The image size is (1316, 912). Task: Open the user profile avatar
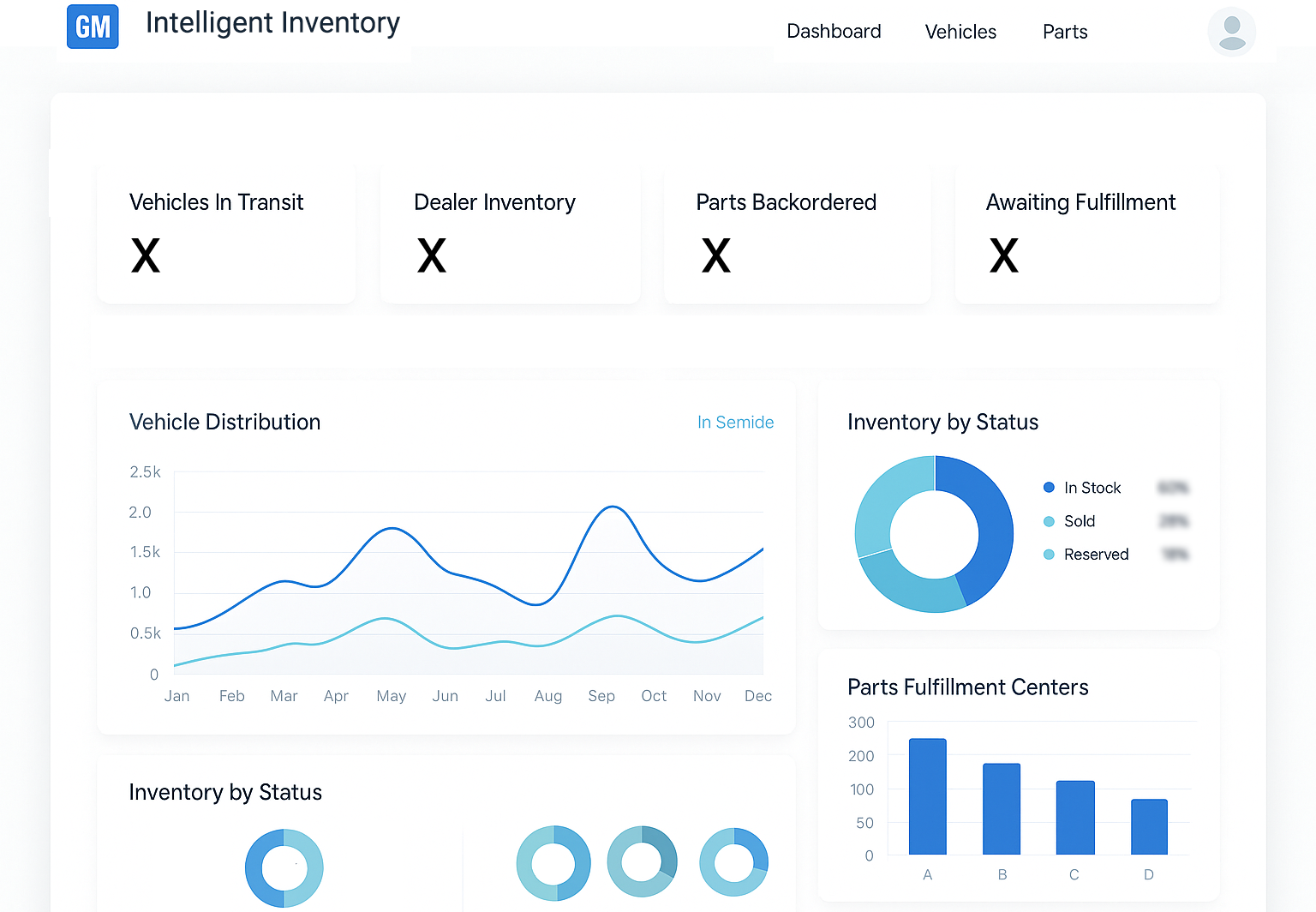point(1231,32)
